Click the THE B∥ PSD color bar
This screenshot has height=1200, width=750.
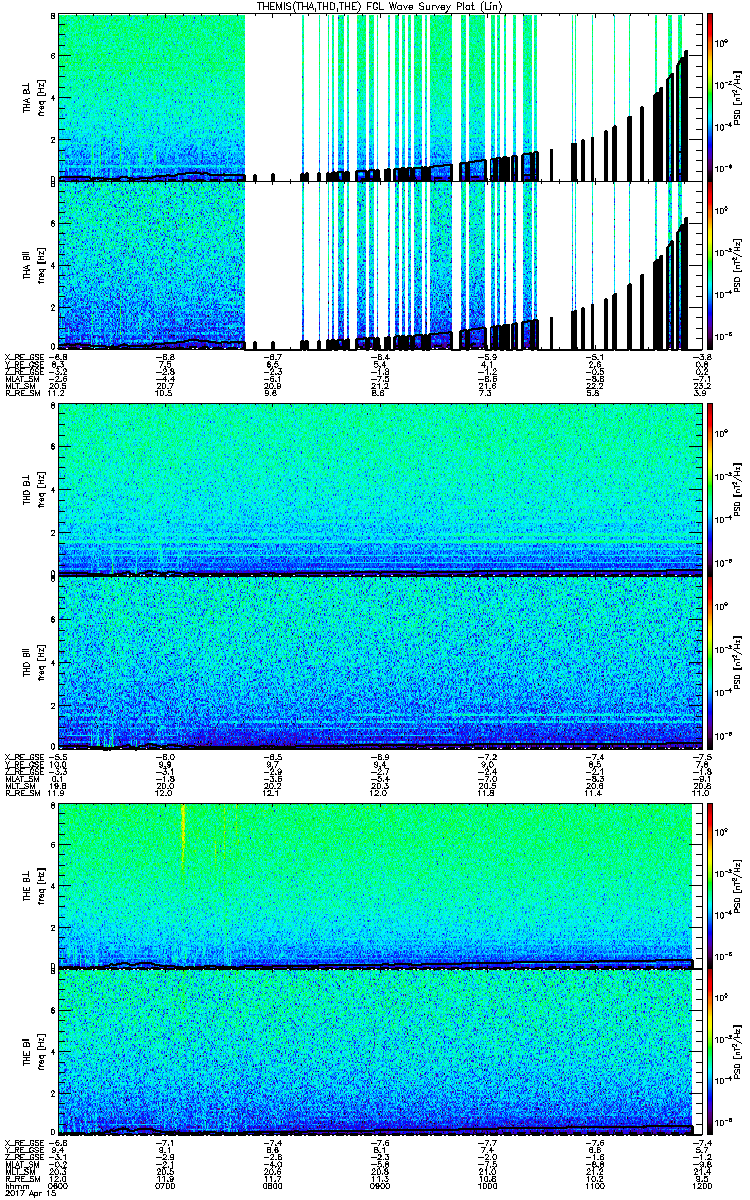click(x=709, y=1052)
